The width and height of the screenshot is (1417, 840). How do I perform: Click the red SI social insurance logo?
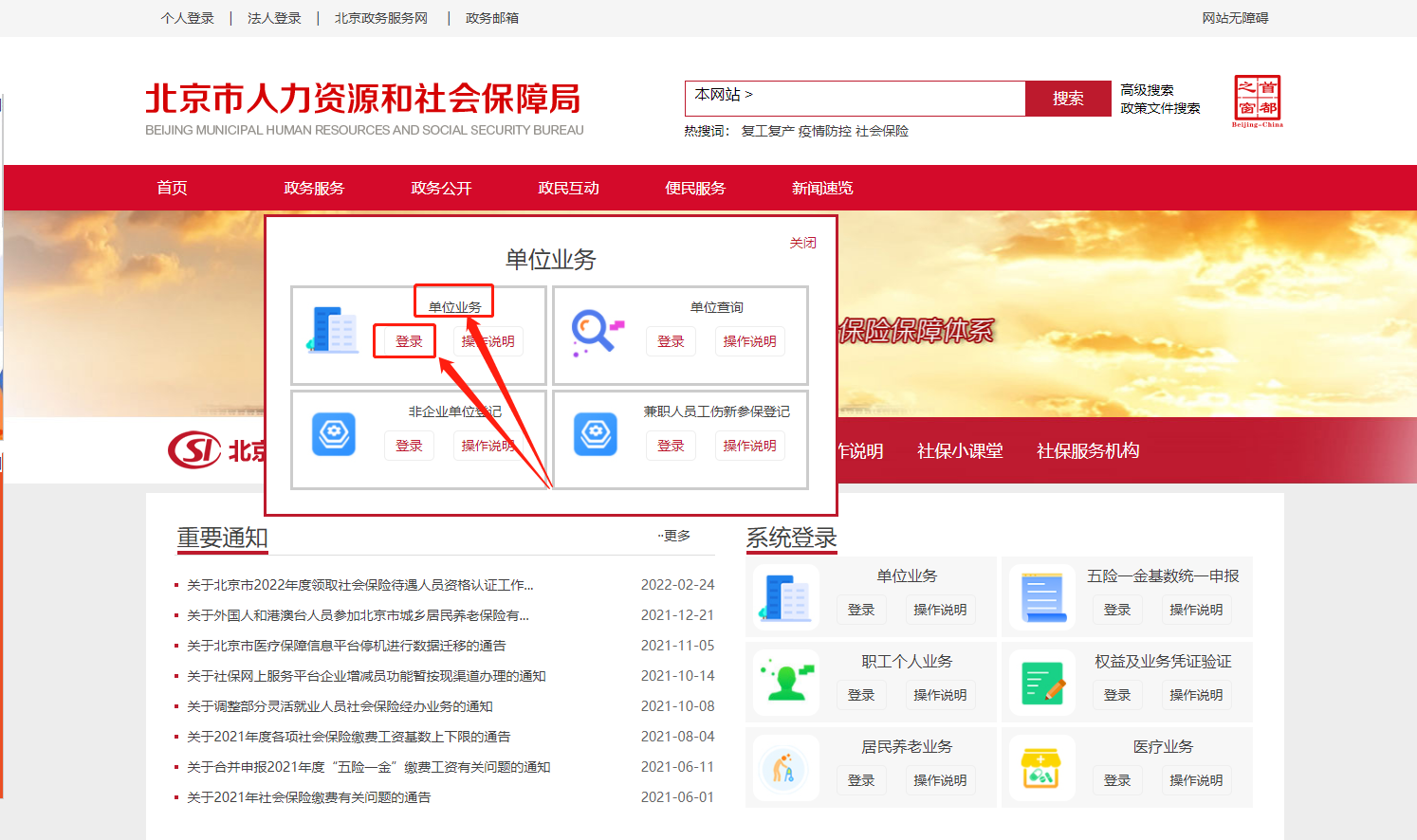pyautogui.click(x=194, y=449)
